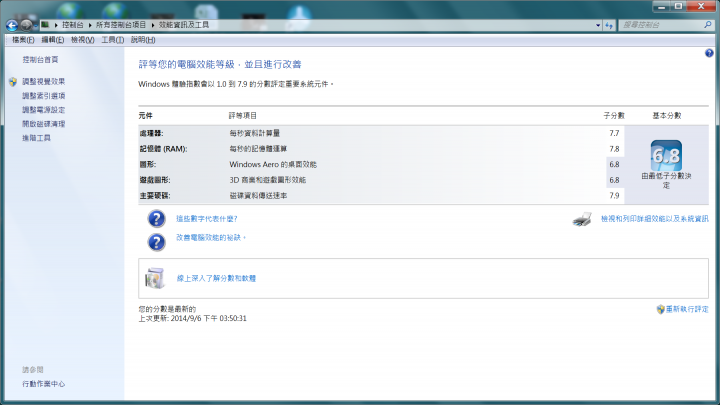This screenshot has height=405, width=720.
Task: Open the 說明(H) menu
Action: 143,40
